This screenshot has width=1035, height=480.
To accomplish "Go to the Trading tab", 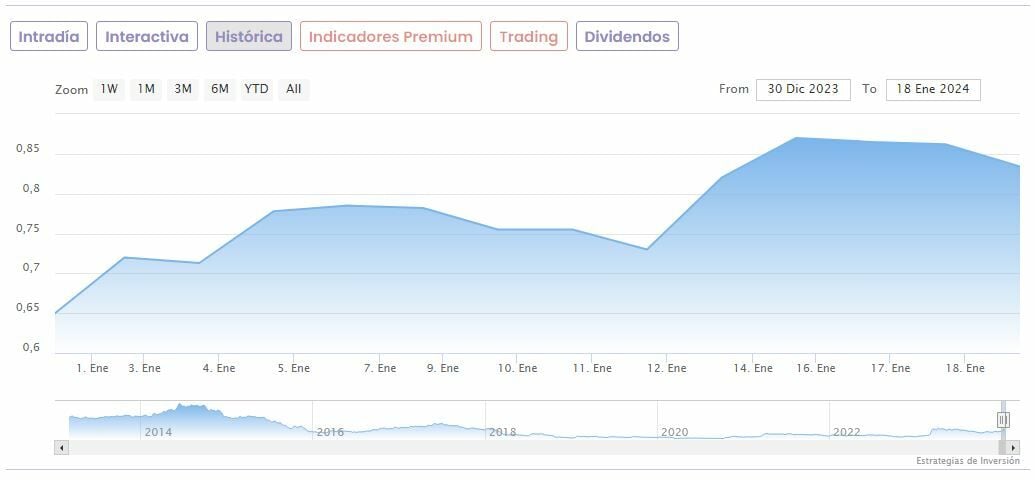I will point(528,37).
